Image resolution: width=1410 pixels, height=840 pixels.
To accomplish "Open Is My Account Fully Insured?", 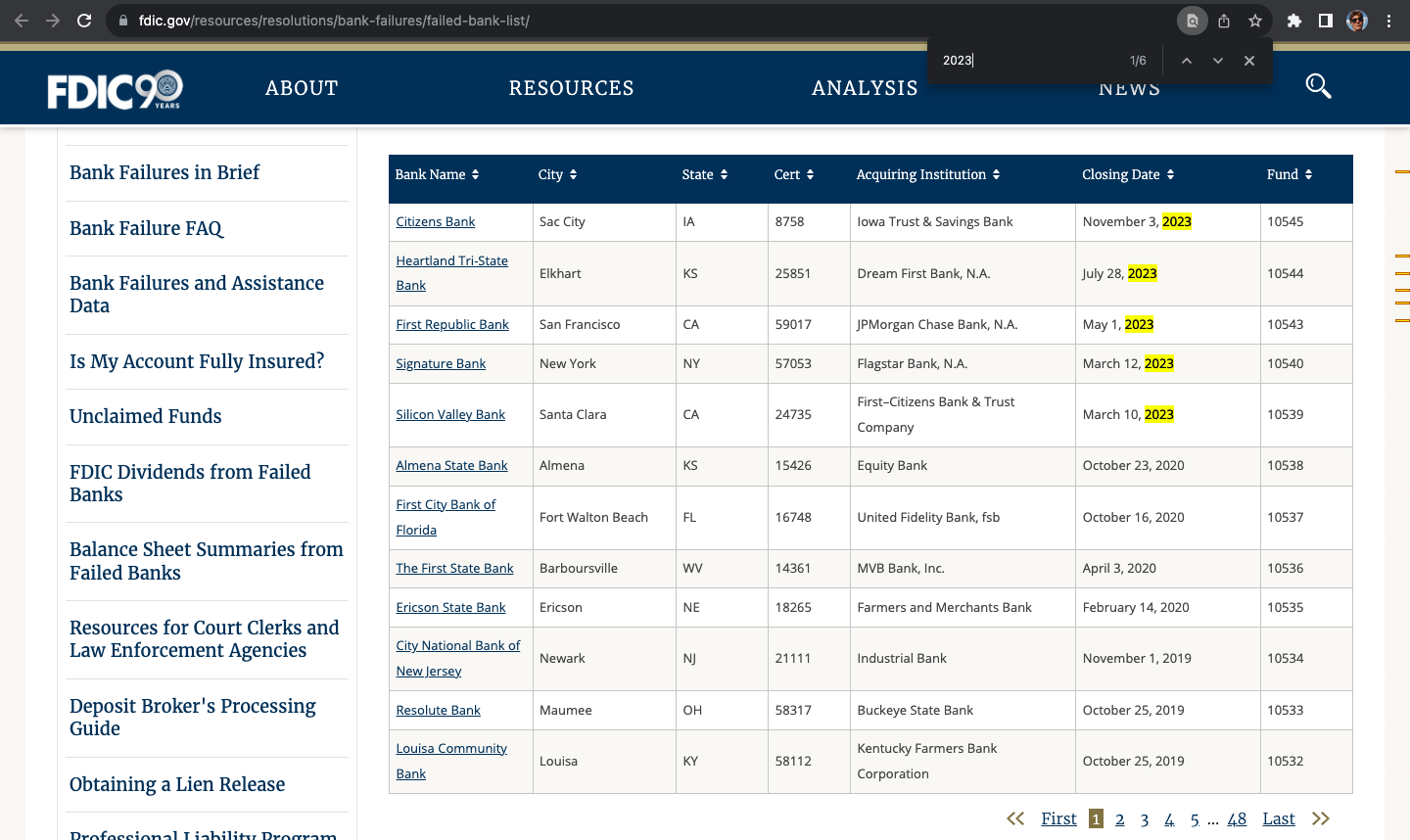I will pyautogui.click(x=197, y=361).
